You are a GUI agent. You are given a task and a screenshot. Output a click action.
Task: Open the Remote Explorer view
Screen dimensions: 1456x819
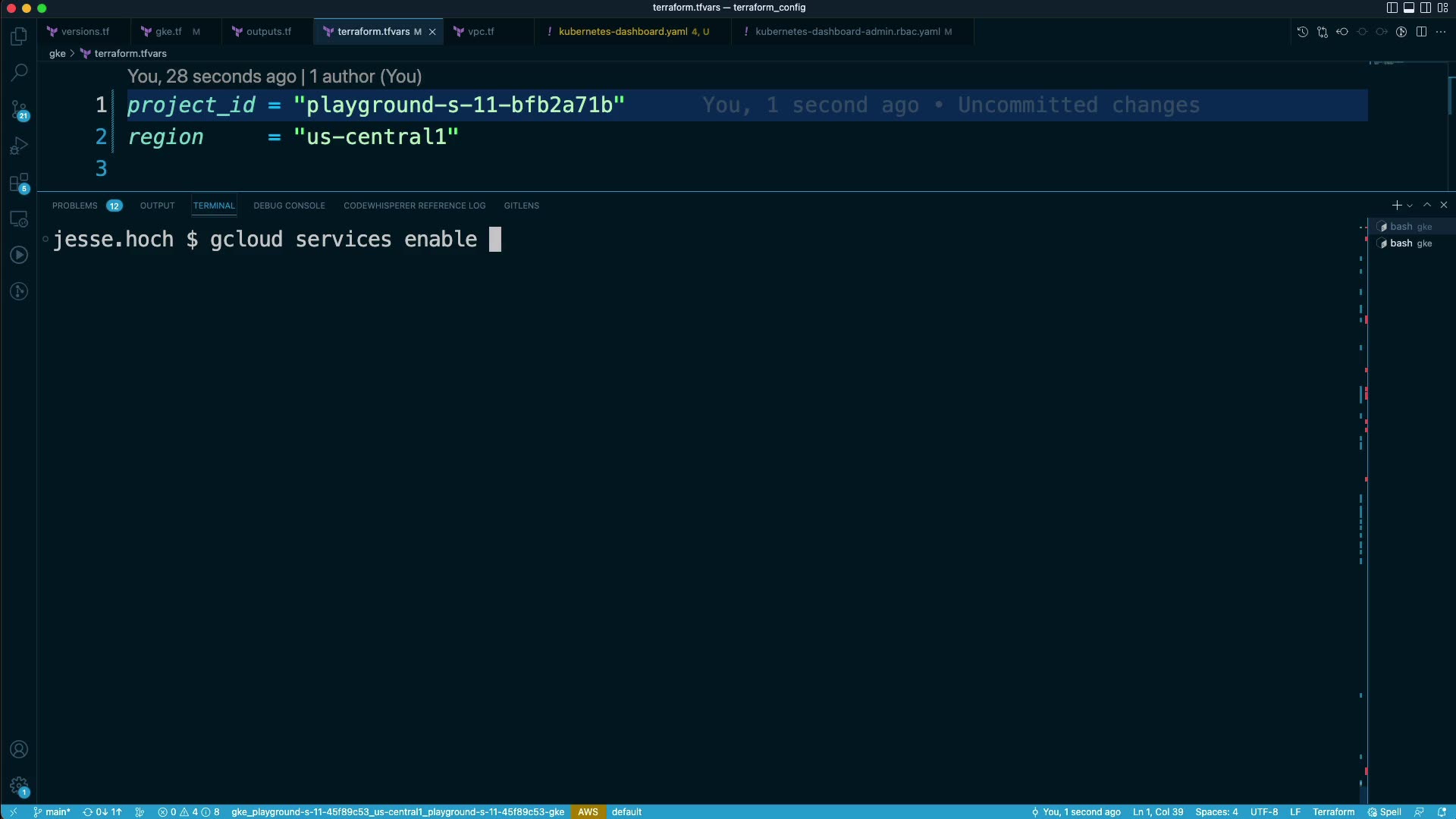click(19, 219)
